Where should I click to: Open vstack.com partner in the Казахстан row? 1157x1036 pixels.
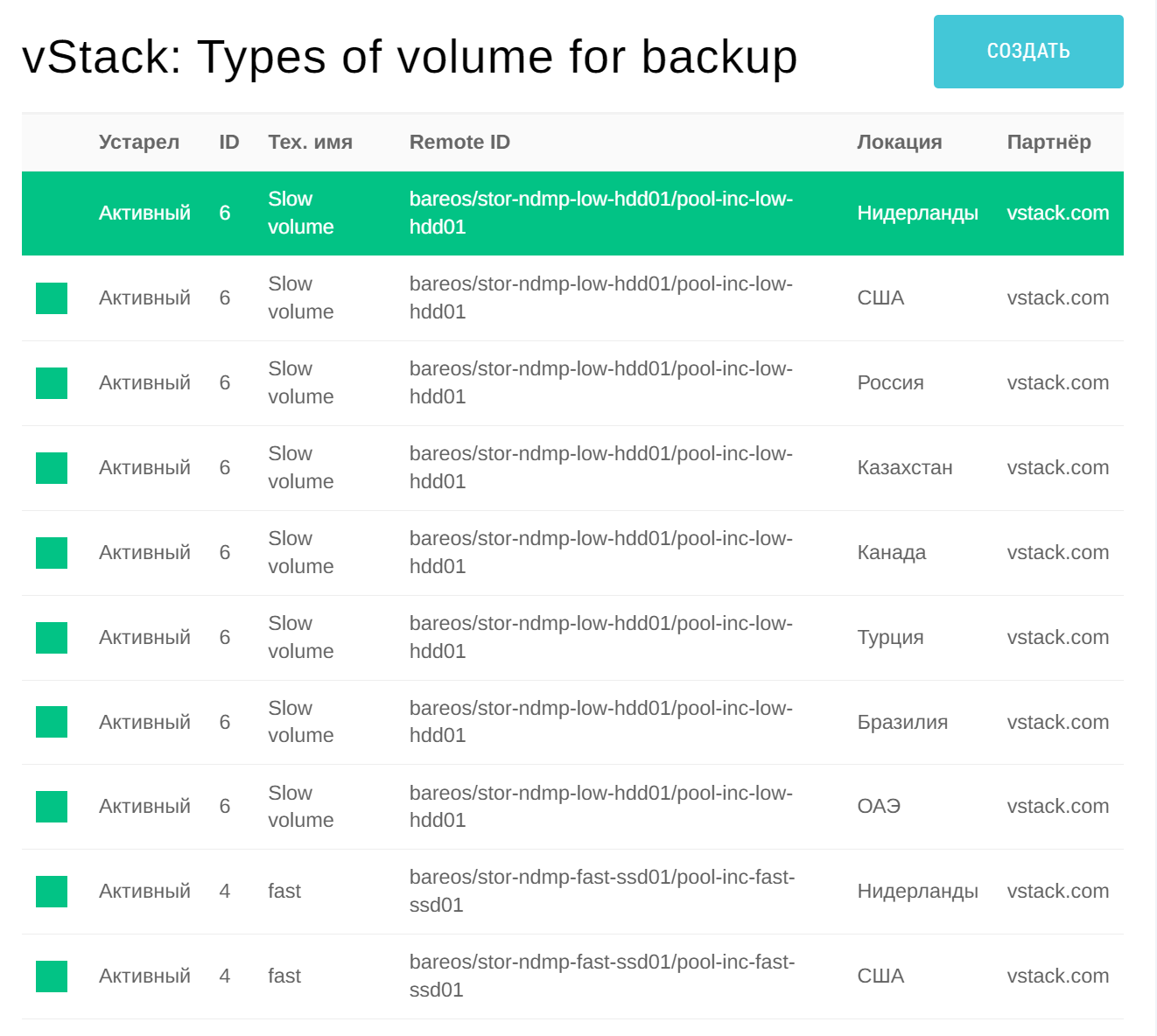1058,468
